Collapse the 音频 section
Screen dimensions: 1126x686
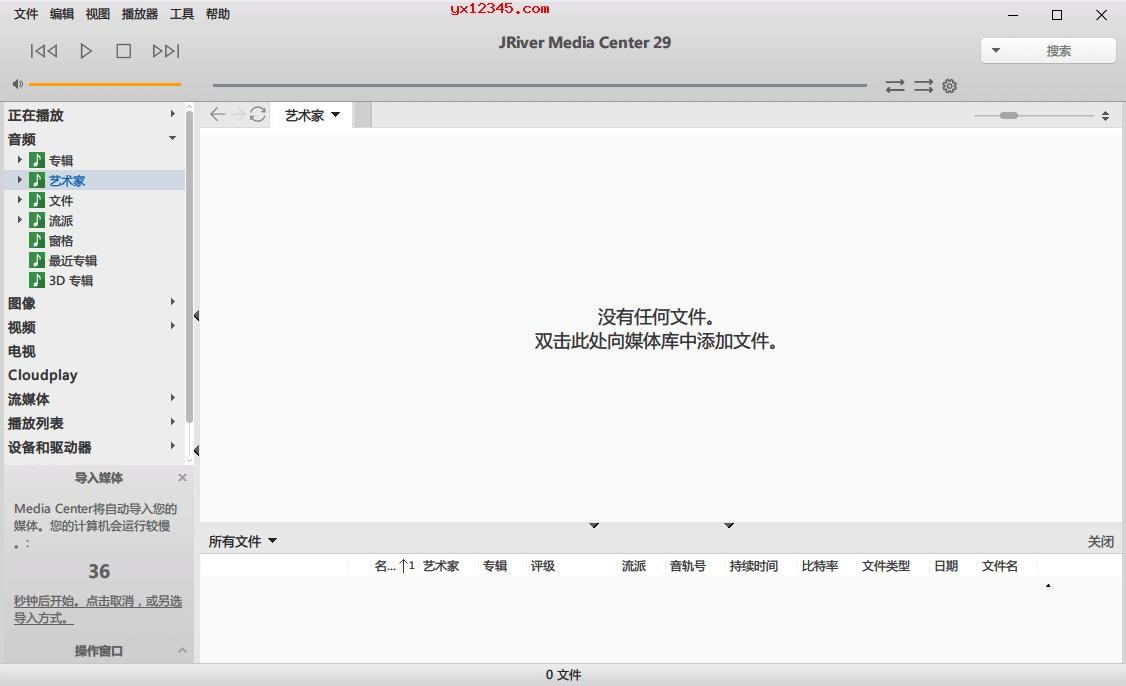(x=172, y=137)
